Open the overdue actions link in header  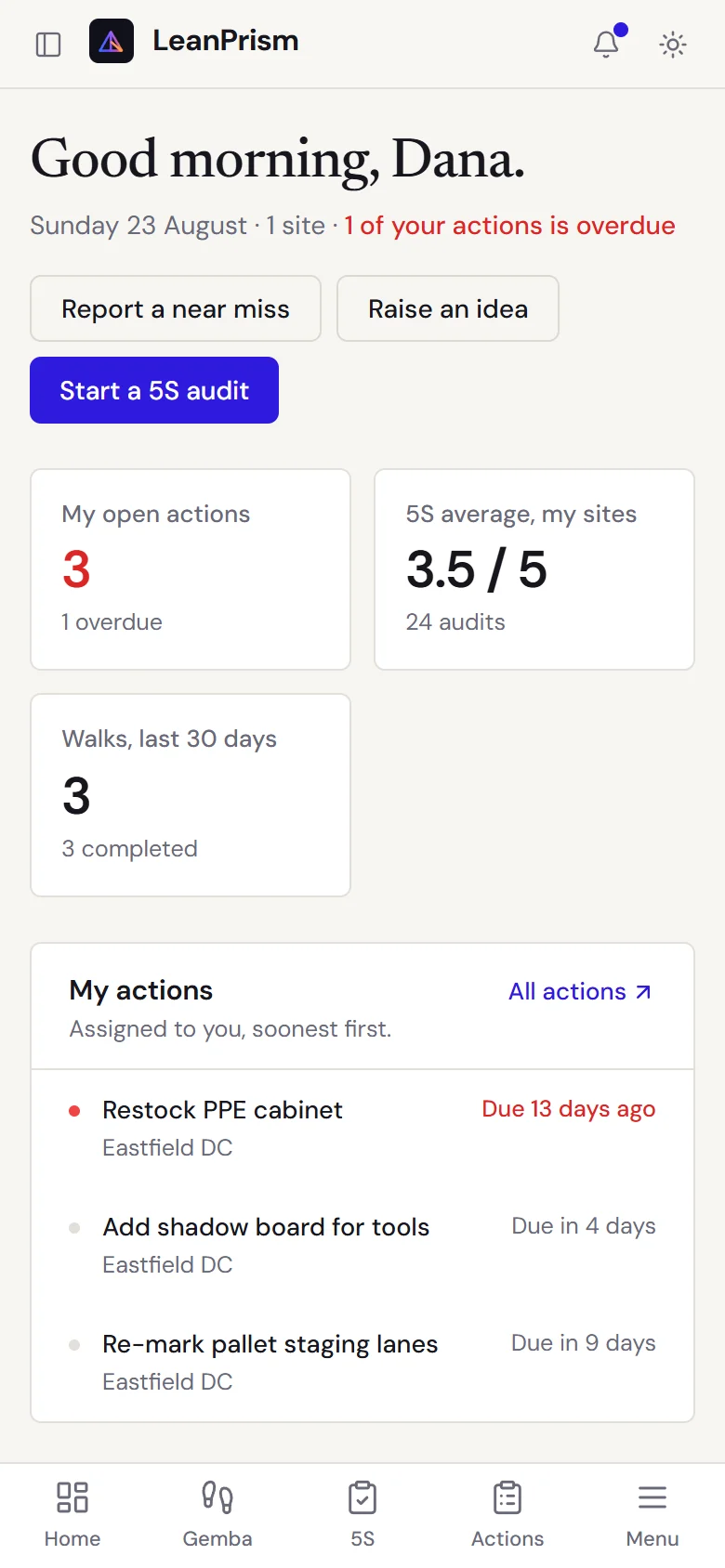point(509,226)
